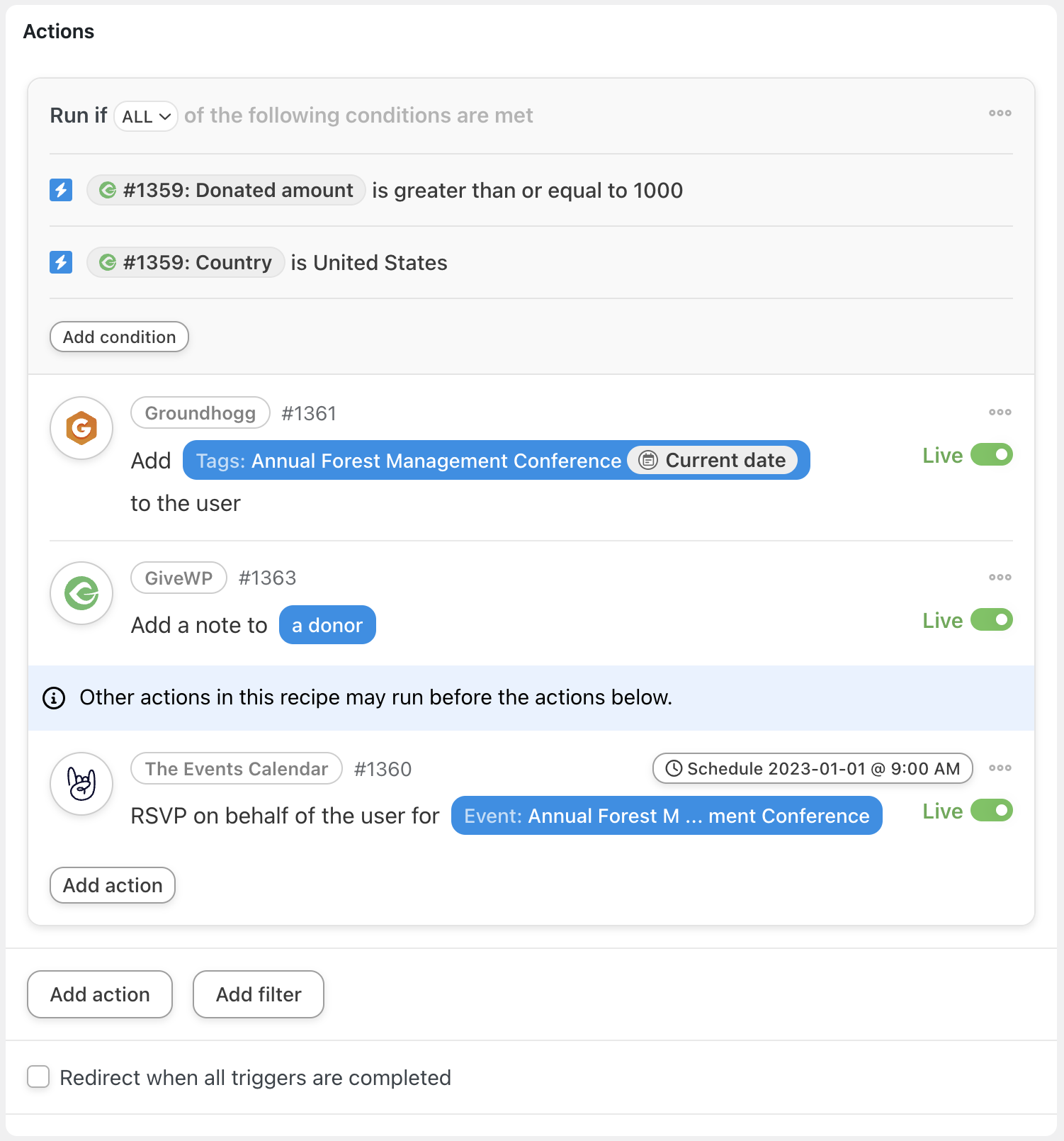Screen dimensions: 1064x1141
Task: Click the calendar icon in Current date token
Action: [x=648, y=461]
